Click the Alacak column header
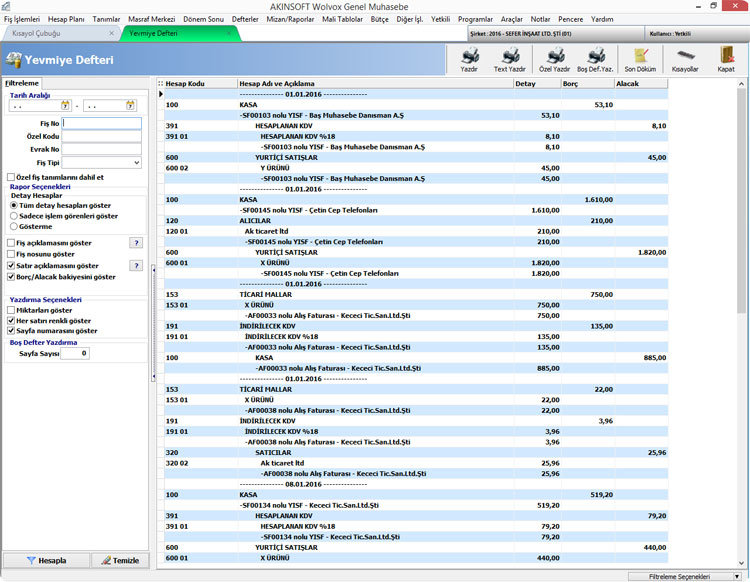This screenshot has width=750, height=582. [x=641, y=84]
